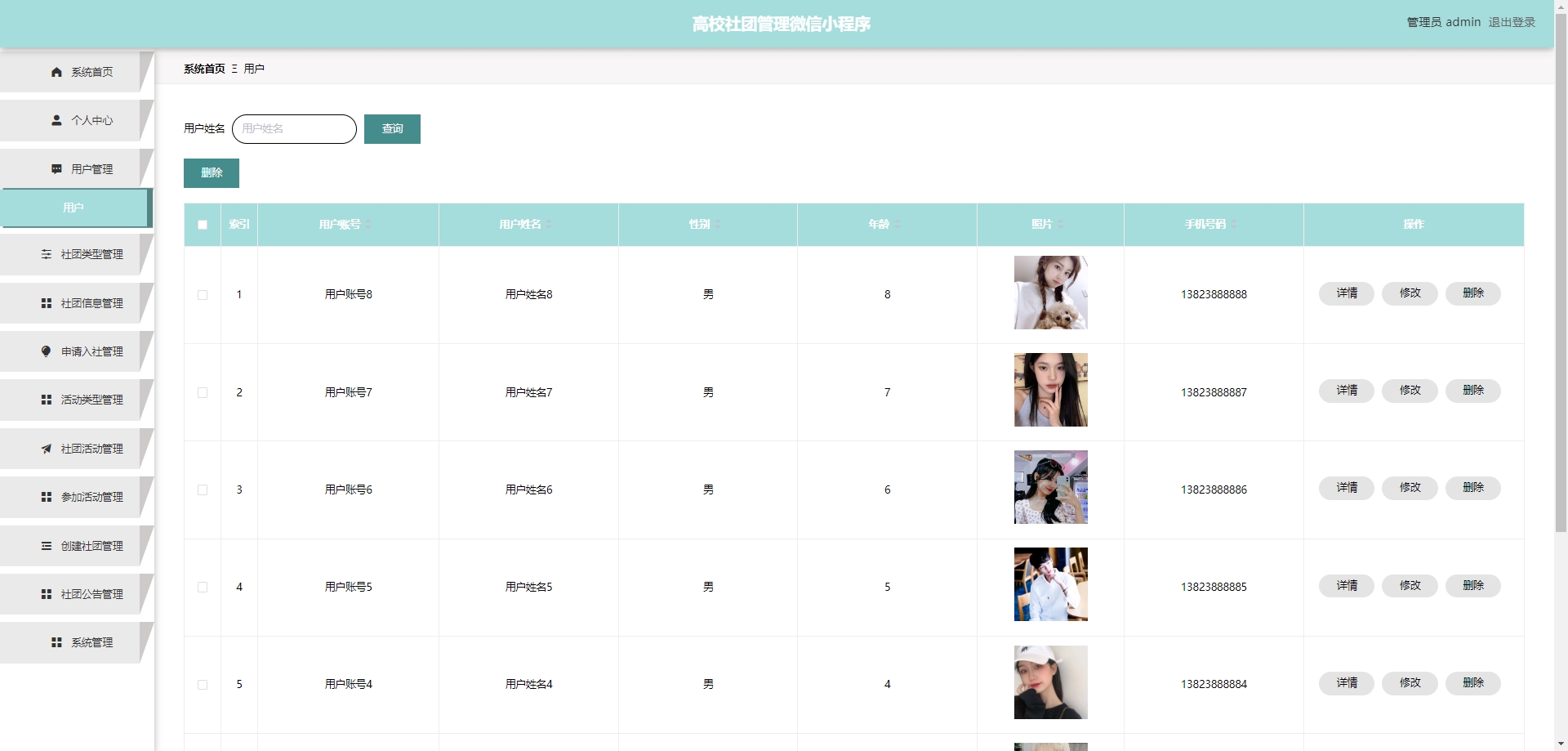Click the icon next to 社团类型管理

pyautogui.click(x=47, y=254)
